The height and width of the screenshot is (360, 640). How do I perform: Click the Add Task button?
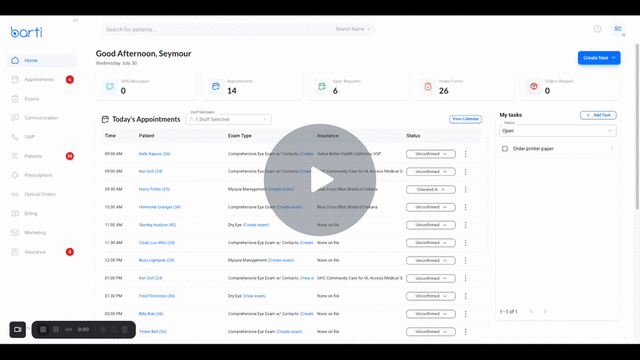pos(598,115)
